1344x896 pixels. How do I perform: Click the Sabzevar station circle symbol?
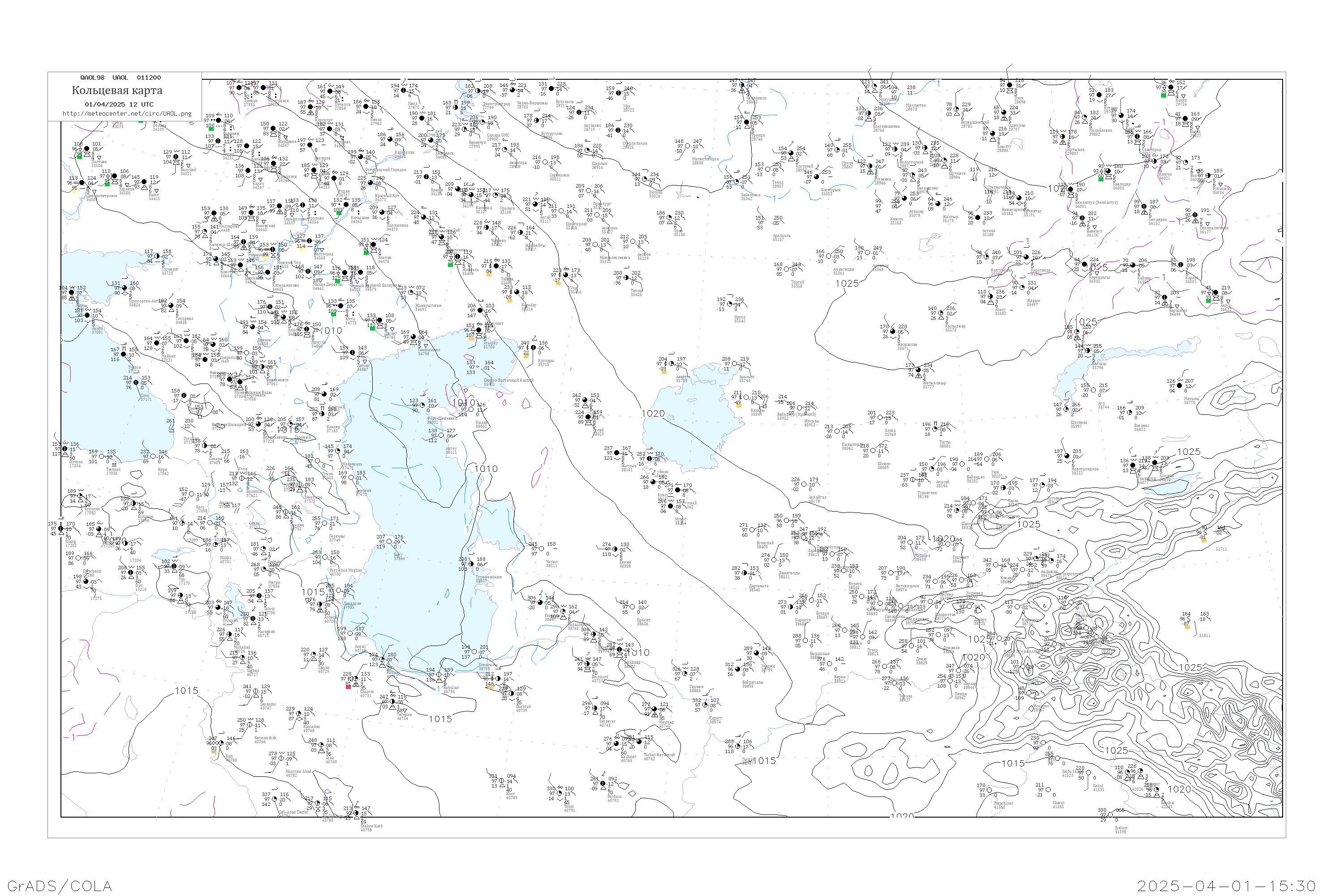(x=594, y=709)
